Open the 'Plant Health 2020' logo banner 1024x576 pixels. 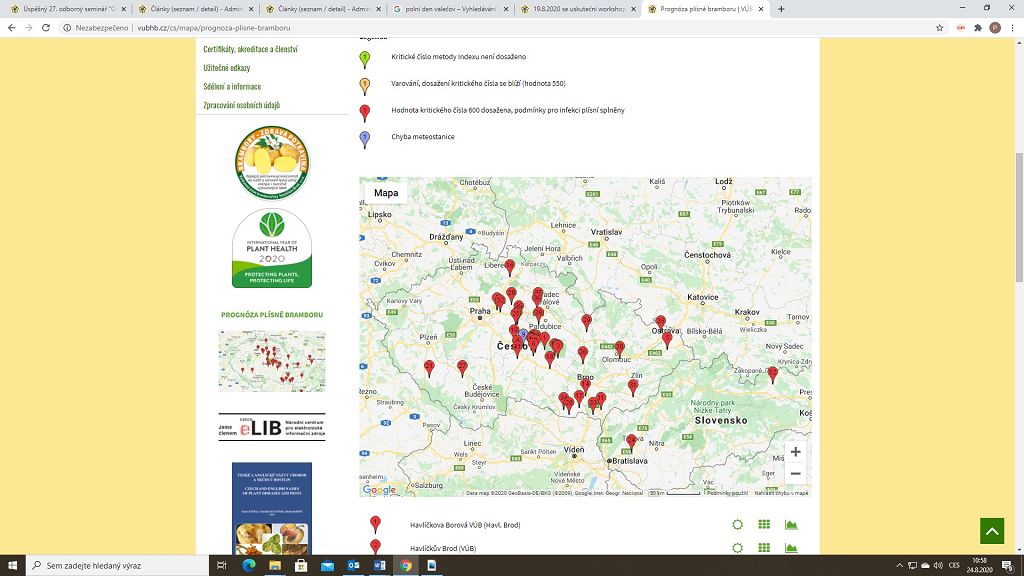coord(272,248)
